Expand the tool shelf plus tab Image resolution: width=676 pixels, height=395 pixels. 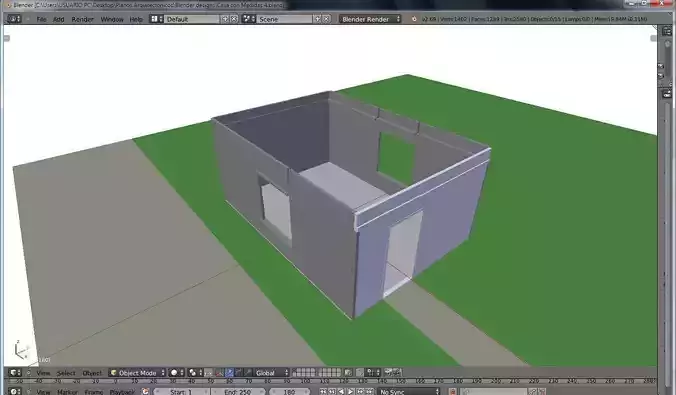click(6, 38)
